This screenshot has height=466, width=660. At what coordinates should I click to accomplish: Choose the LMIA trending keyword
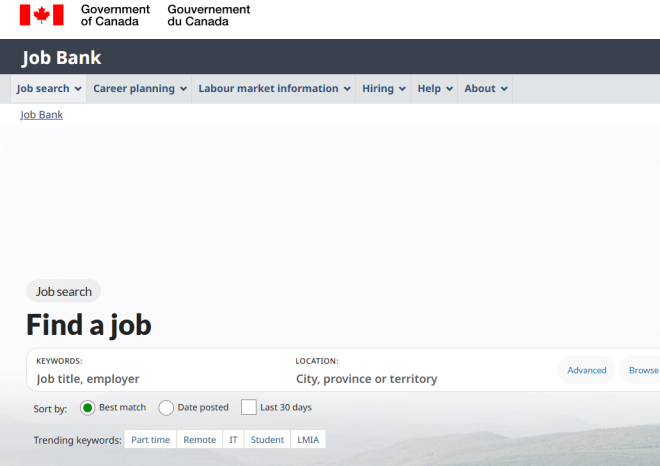(308, 440)
